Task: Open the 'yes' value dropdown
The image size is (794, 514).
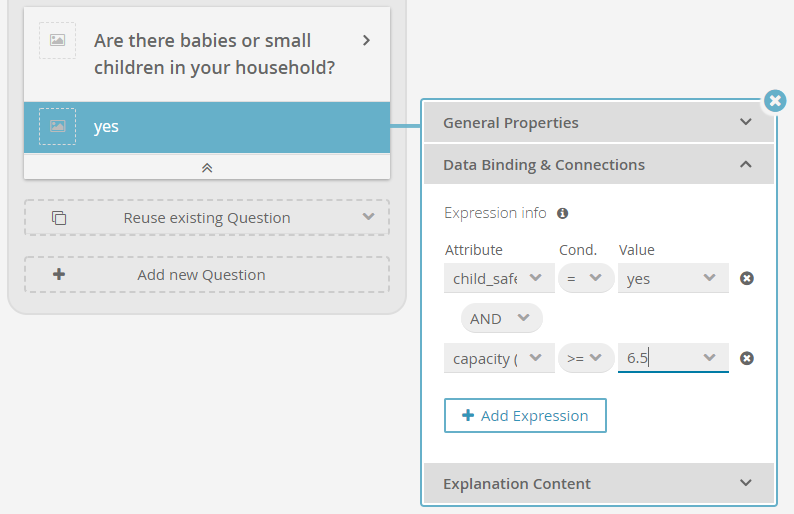Action: (673, 278)
